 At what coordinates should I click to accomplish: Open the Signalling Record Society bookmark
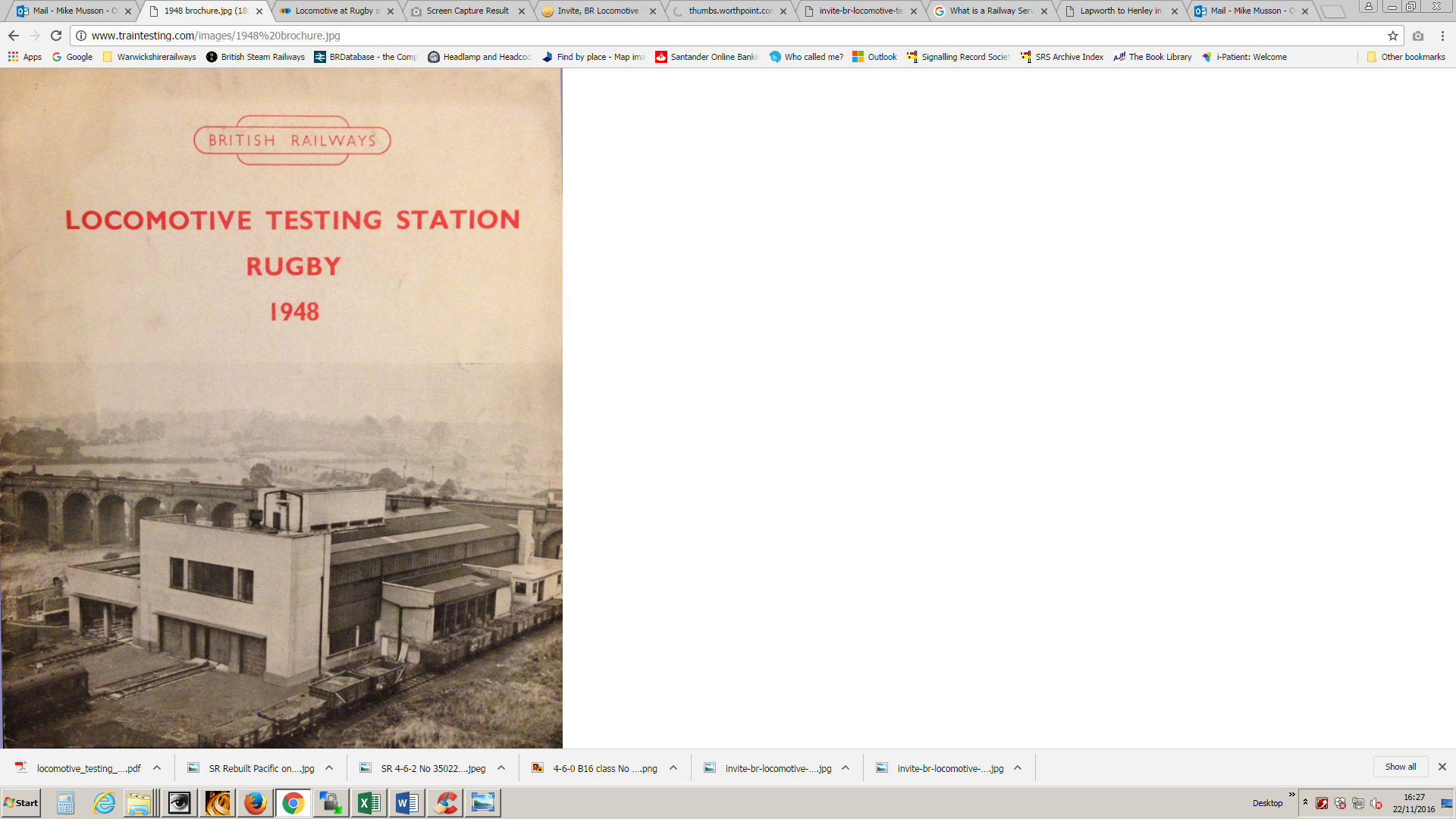(959, 57)
